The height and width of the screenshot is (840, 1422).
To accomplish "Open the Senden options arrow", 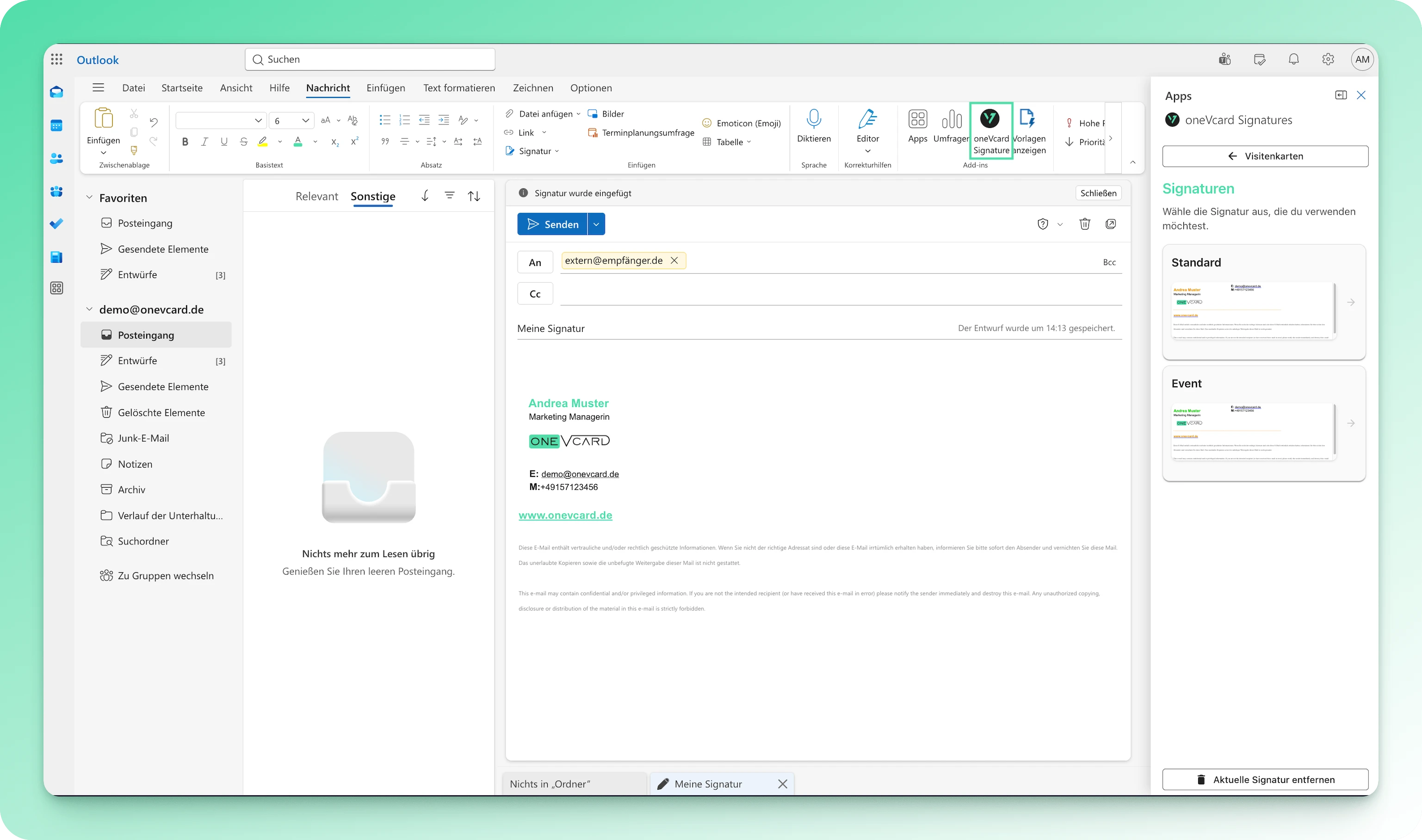I will (596, 225).
